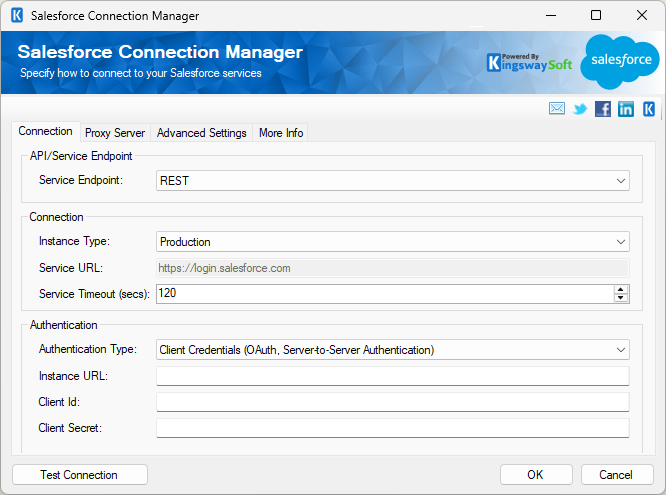Click the Powered By KingswaySoft logo
The image size is (666, 495).
pyautogui.click(x=530, y=62)
